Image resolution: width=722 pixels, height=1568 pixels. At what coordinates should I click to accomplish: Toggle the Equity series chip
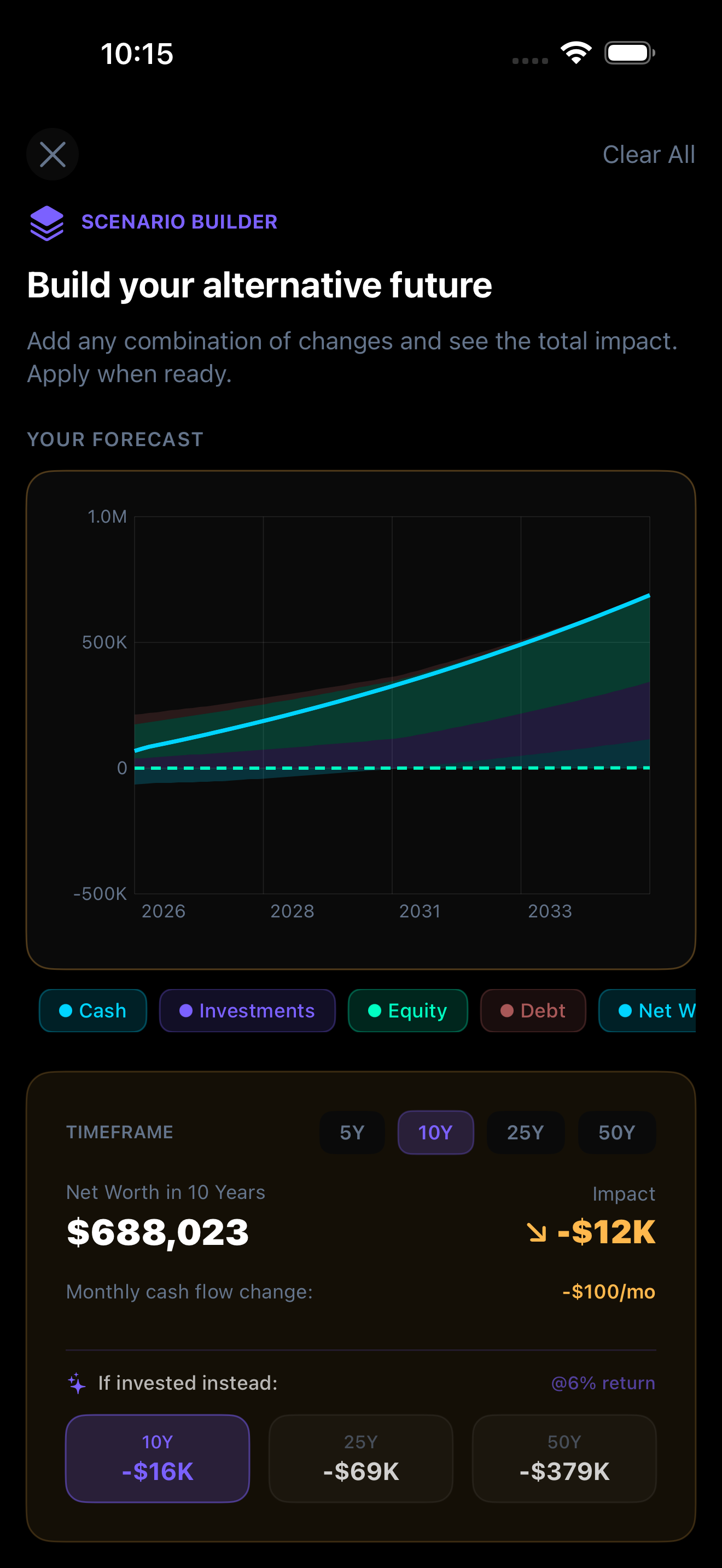[407, 1011]
